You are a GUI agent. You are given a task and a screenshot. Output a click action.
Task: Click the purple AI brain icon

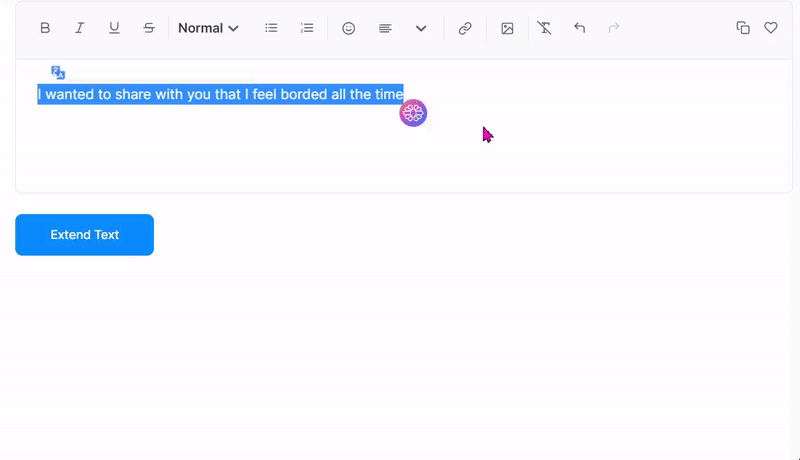click(x=413, y=113)
